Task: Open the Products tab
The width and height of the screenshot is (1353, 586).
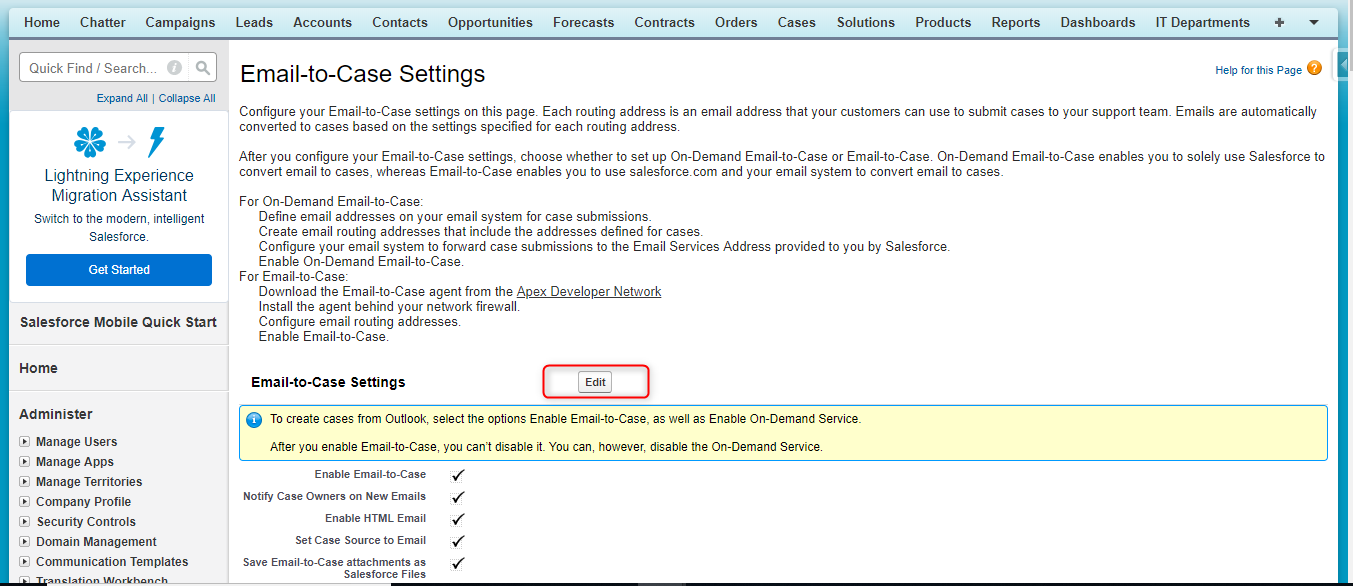Action: [x=943, y=22]
